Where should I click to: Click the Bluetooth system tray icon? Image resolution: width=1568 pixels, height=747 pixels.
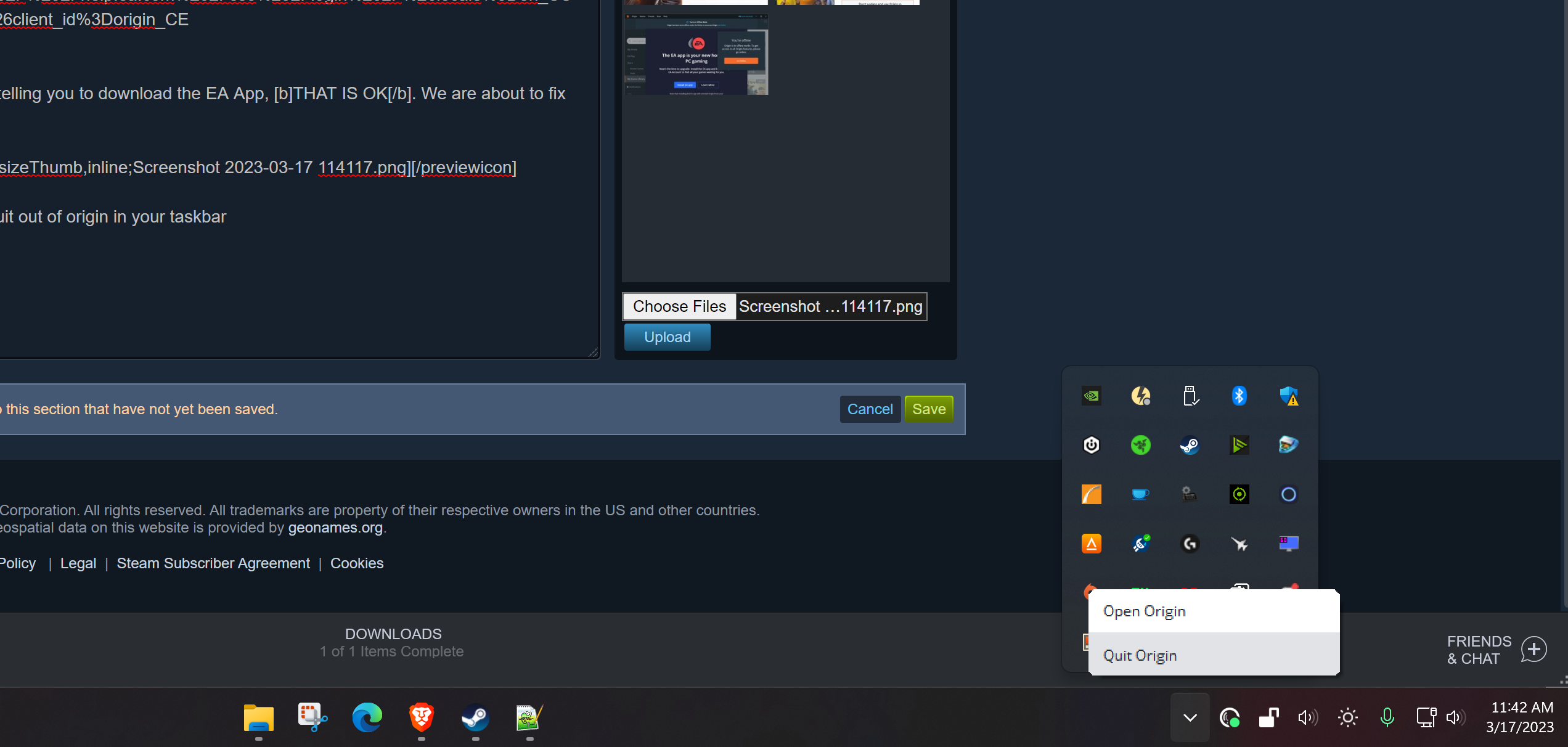(1239, 396)
